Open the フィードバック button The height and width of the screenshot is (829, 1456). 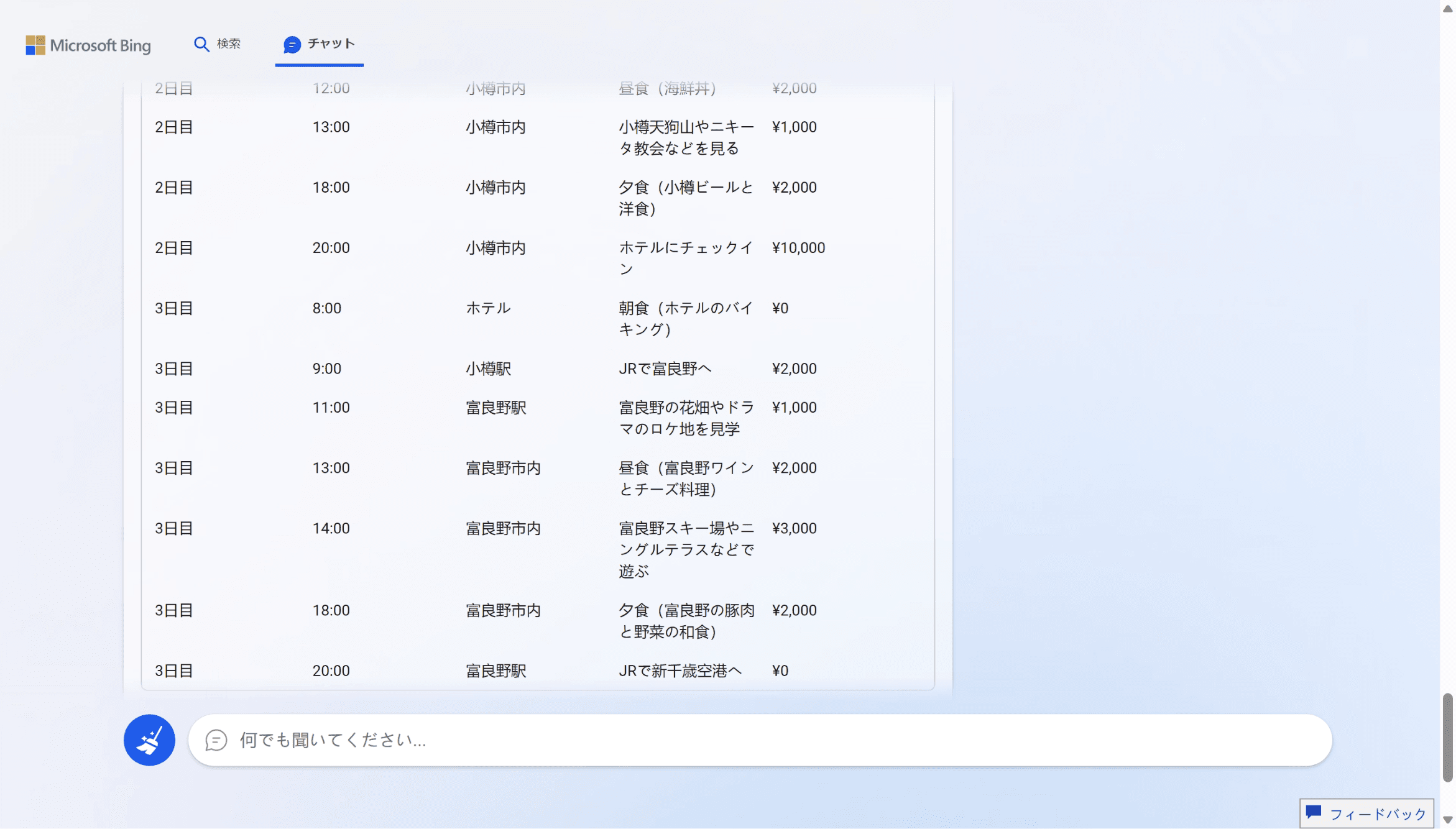(1366, 813)
